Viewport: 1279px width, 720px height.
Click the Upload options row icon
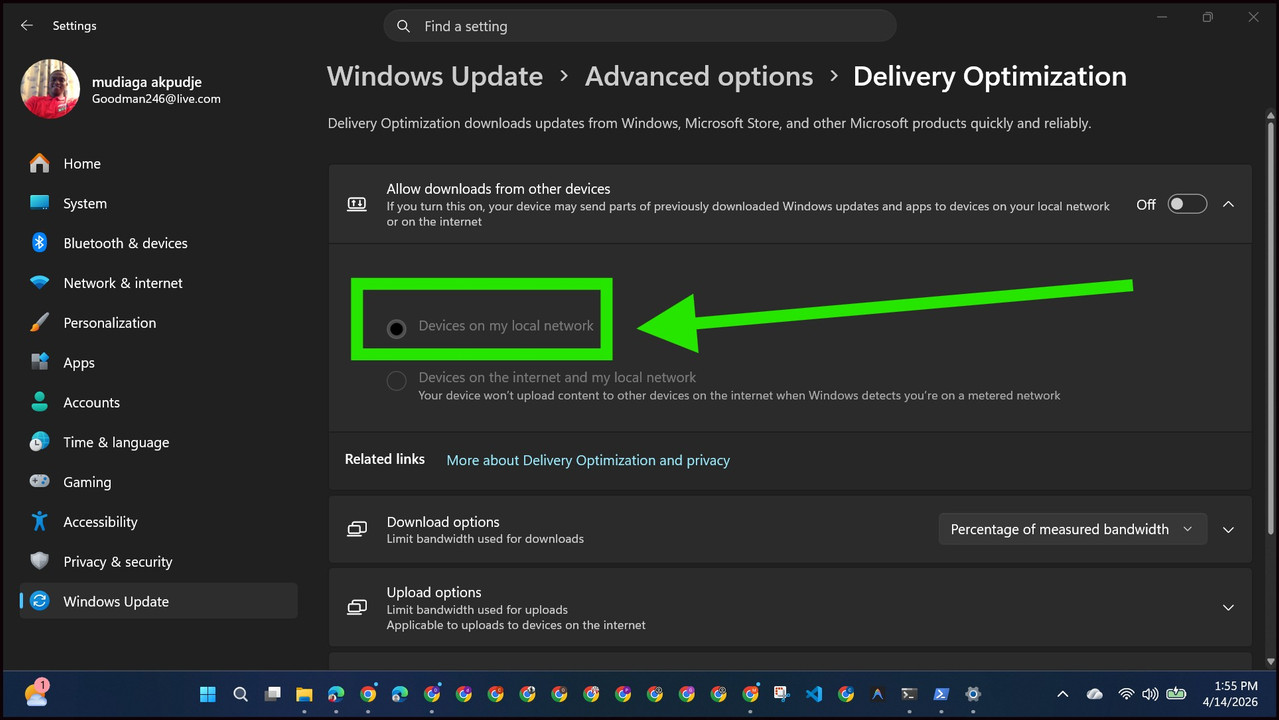pyautogui.click(x=357, y=607)
